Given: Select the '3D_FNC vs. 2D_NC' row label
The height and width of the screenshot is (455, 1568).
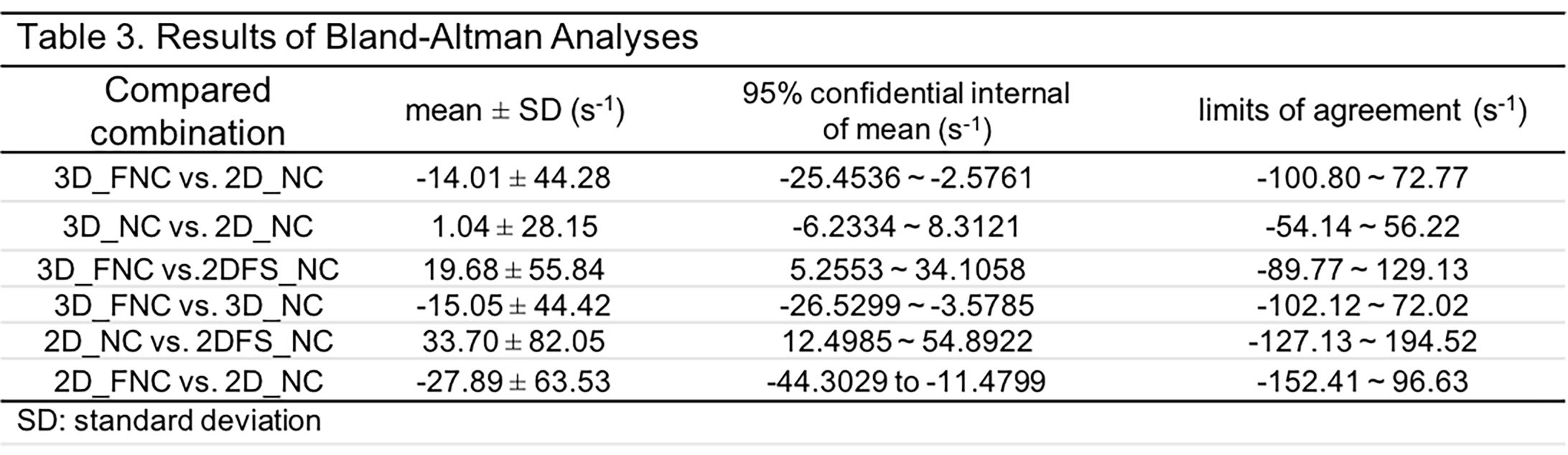Looking at the screenshot, I should [x=188, y=178].
